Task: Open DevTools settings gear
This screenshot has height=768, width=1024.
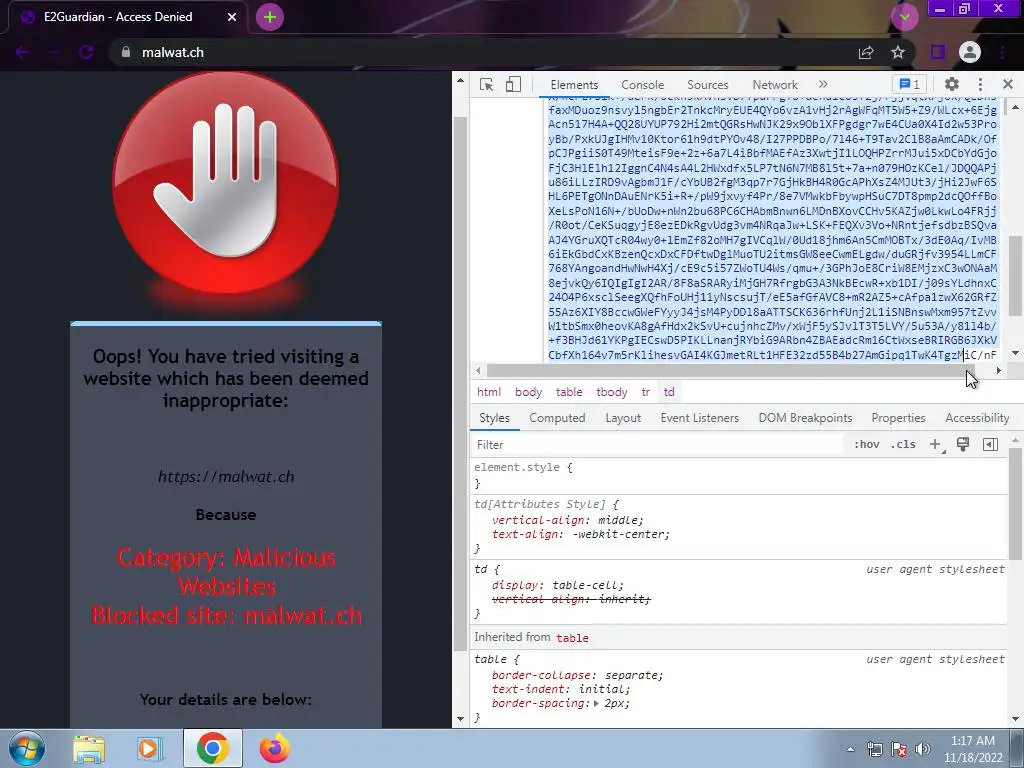Action: click(952, 84)
